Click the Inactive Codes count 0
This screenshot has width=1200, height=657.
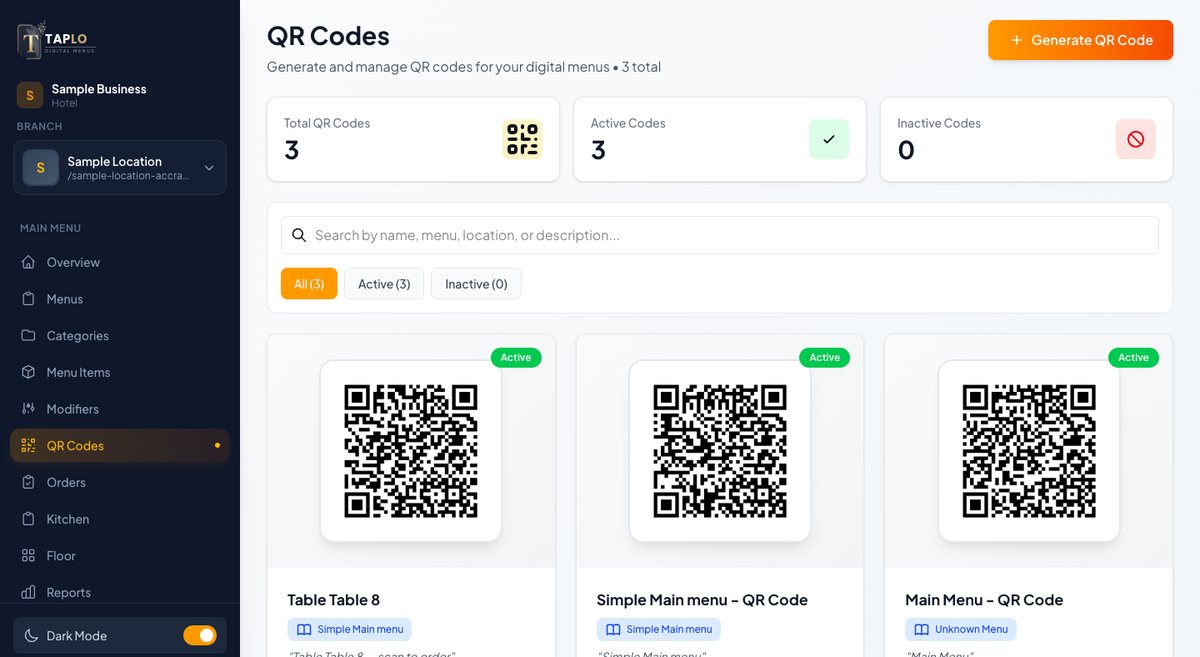[x=906, y=150]
